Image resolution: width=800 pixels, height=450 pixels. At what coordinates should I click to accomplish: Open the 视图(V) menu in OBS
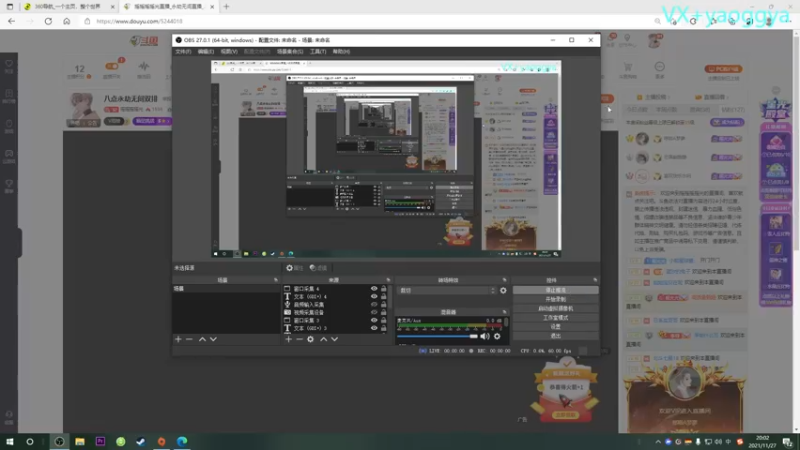click(x=229, y=52)
